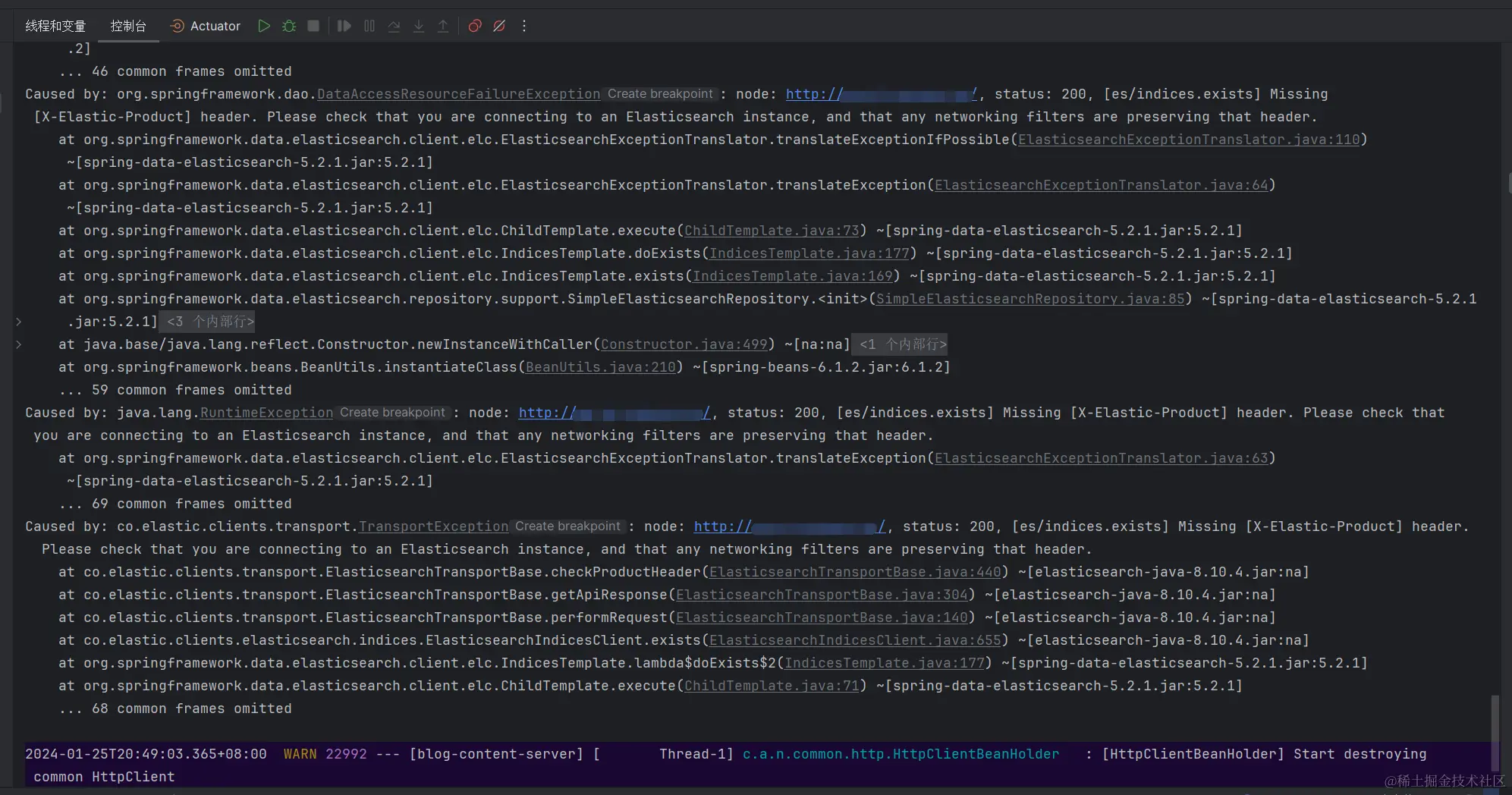Expand the '<1 个内部行>' hidden frames
The height and width of the screenshot is (795, 1512).
pos(900,344)
